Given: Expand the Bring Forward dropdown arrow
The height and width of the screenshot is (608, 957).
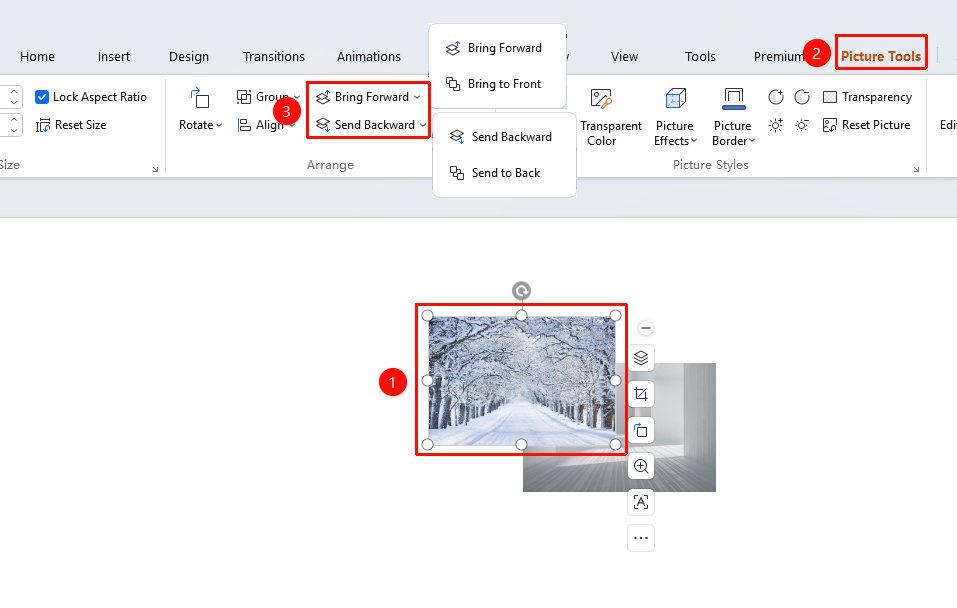Looking at the screenshot, I should click(417, 97).
